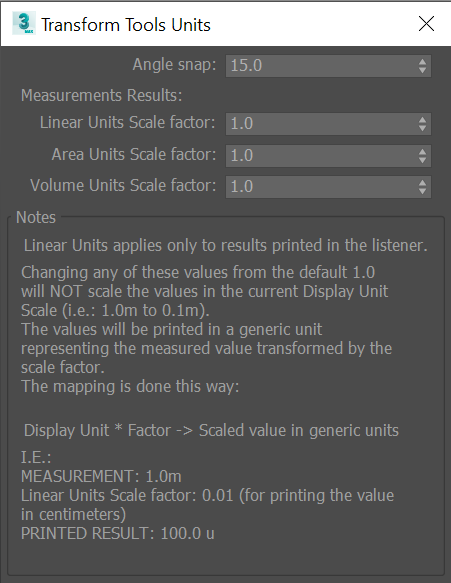Viewport: 451px width, 583px height.
Task: Increment Linear Units Scale factor spinner up
Action: coord(422,120)
